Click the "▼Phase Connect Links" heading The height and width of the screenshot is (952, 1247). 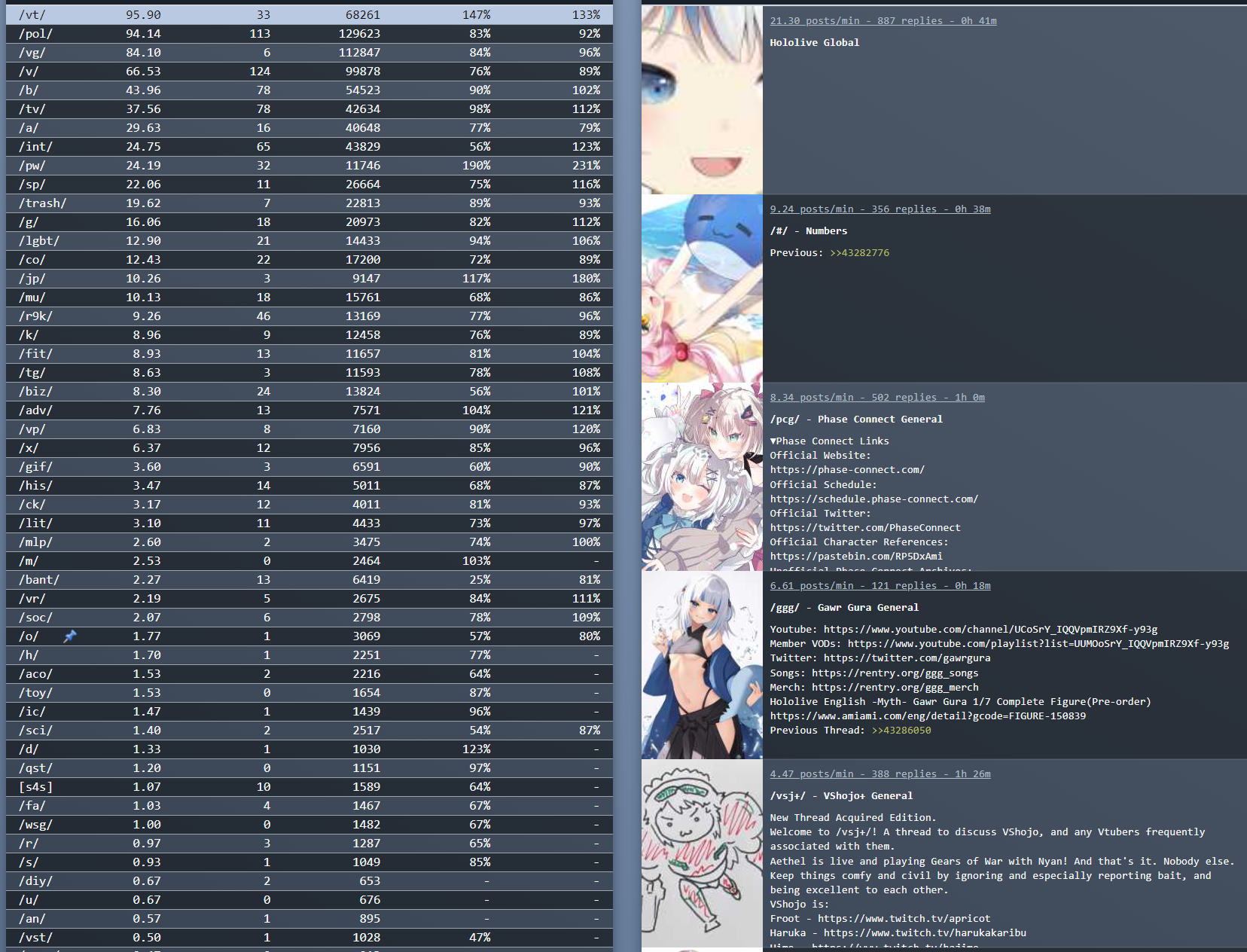tap(829, 441)
